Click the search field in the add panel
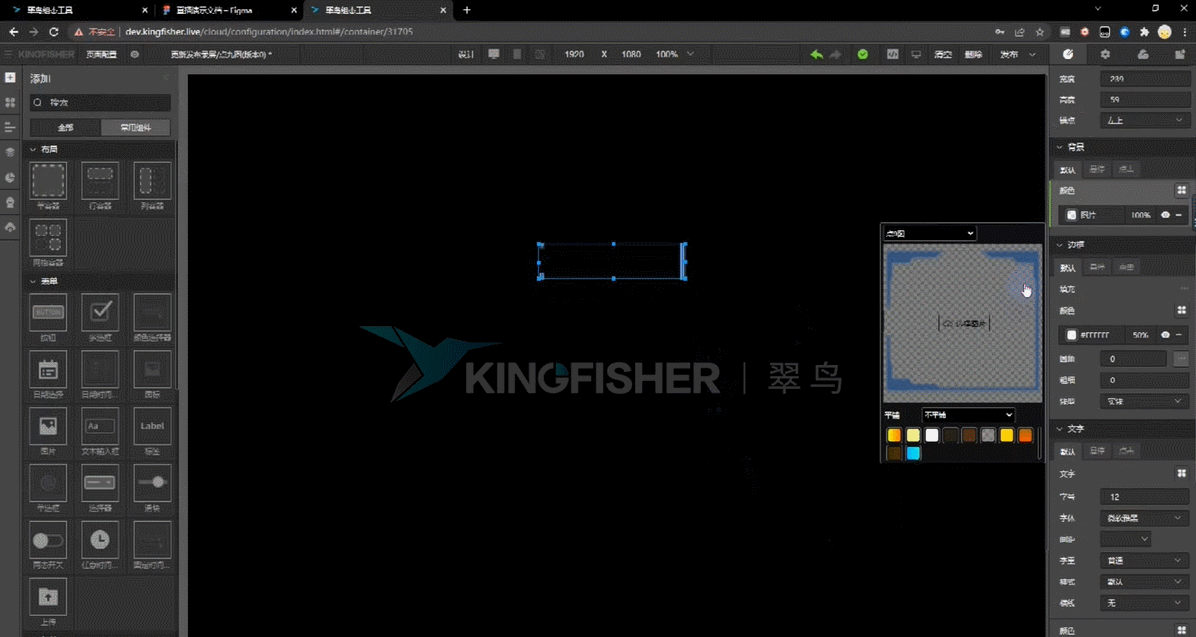Viewport: 1196px width, 637px height. pyautogui.click(x=101, y=102)
